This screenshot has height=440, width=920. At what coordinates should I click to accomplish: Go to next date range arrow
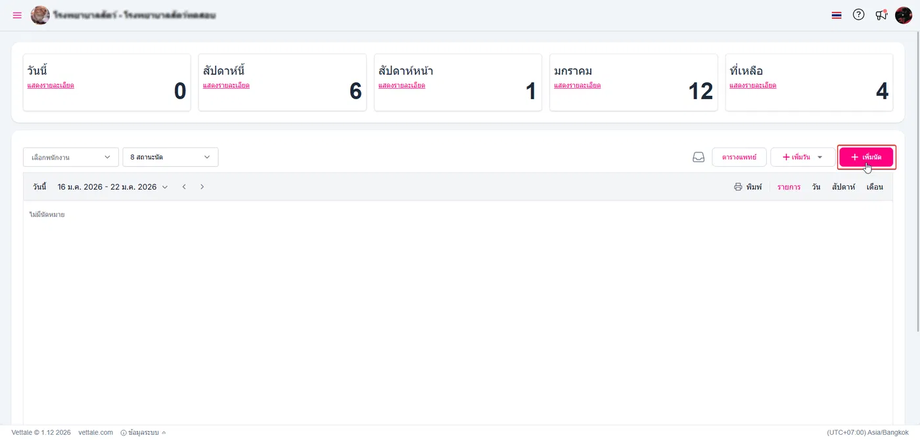point(202,187)
